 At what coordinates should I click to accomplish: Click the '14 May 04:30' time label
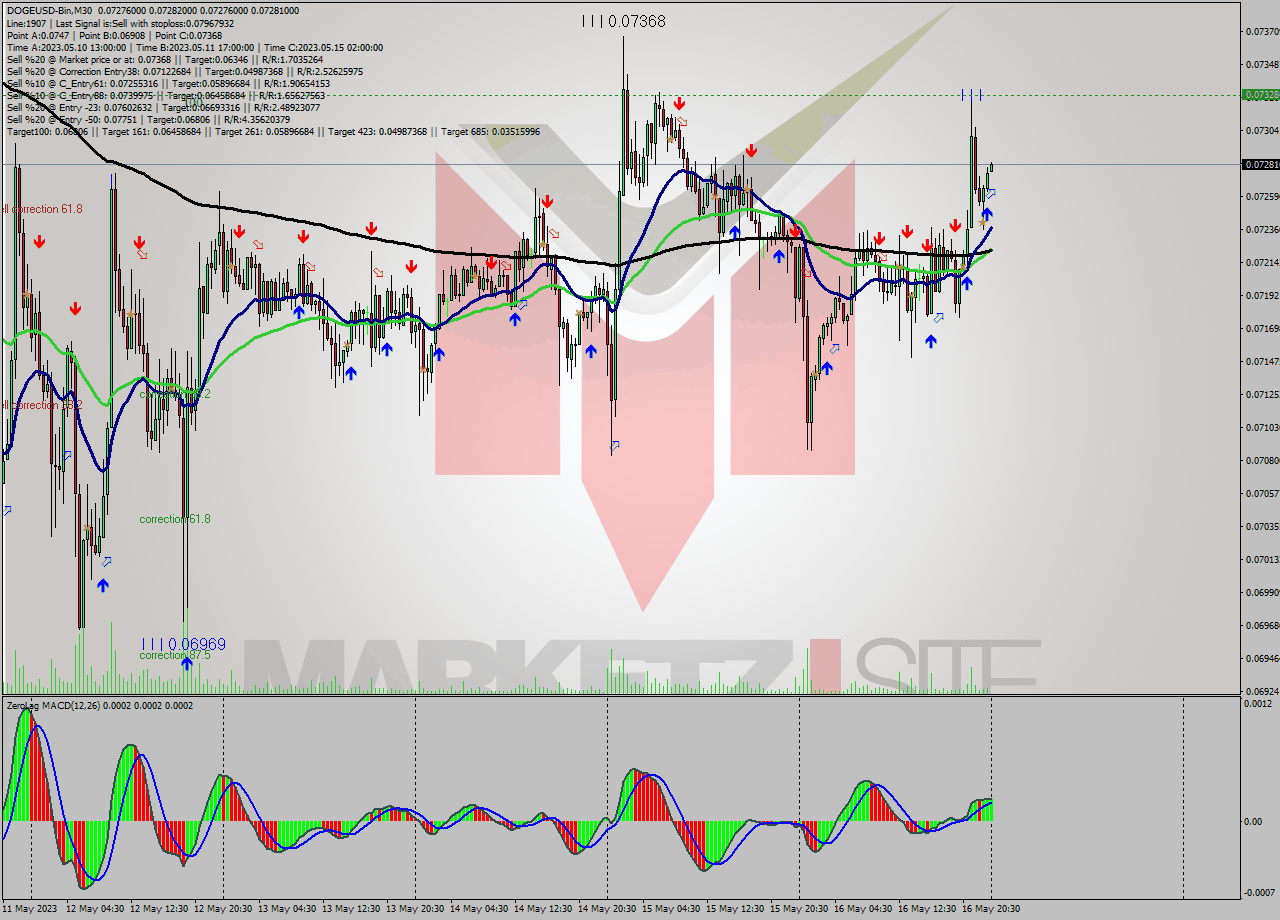click(479, 909)
